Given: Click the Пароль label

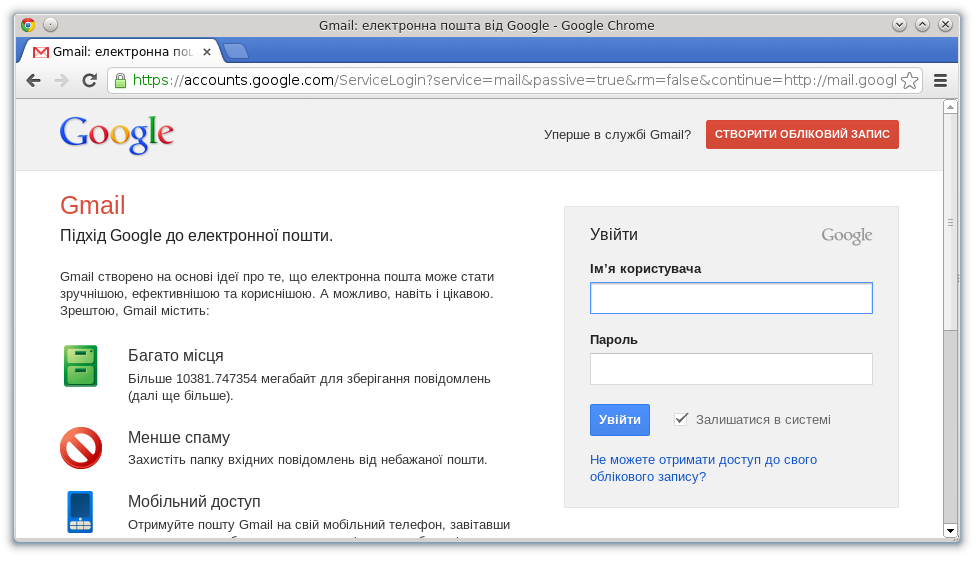Looking at the screenshot, I should (614, 339).
